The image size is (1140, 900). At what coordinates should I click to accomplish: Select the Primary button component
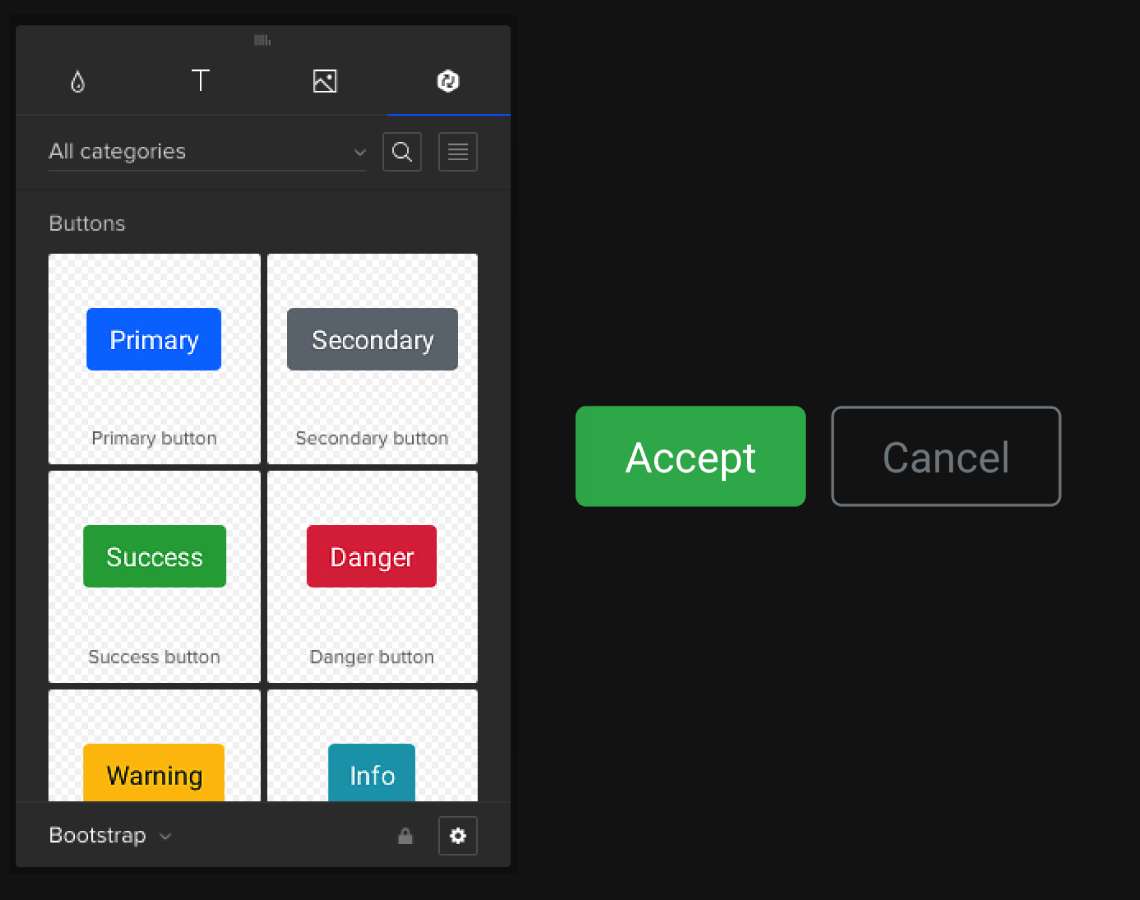154,359
